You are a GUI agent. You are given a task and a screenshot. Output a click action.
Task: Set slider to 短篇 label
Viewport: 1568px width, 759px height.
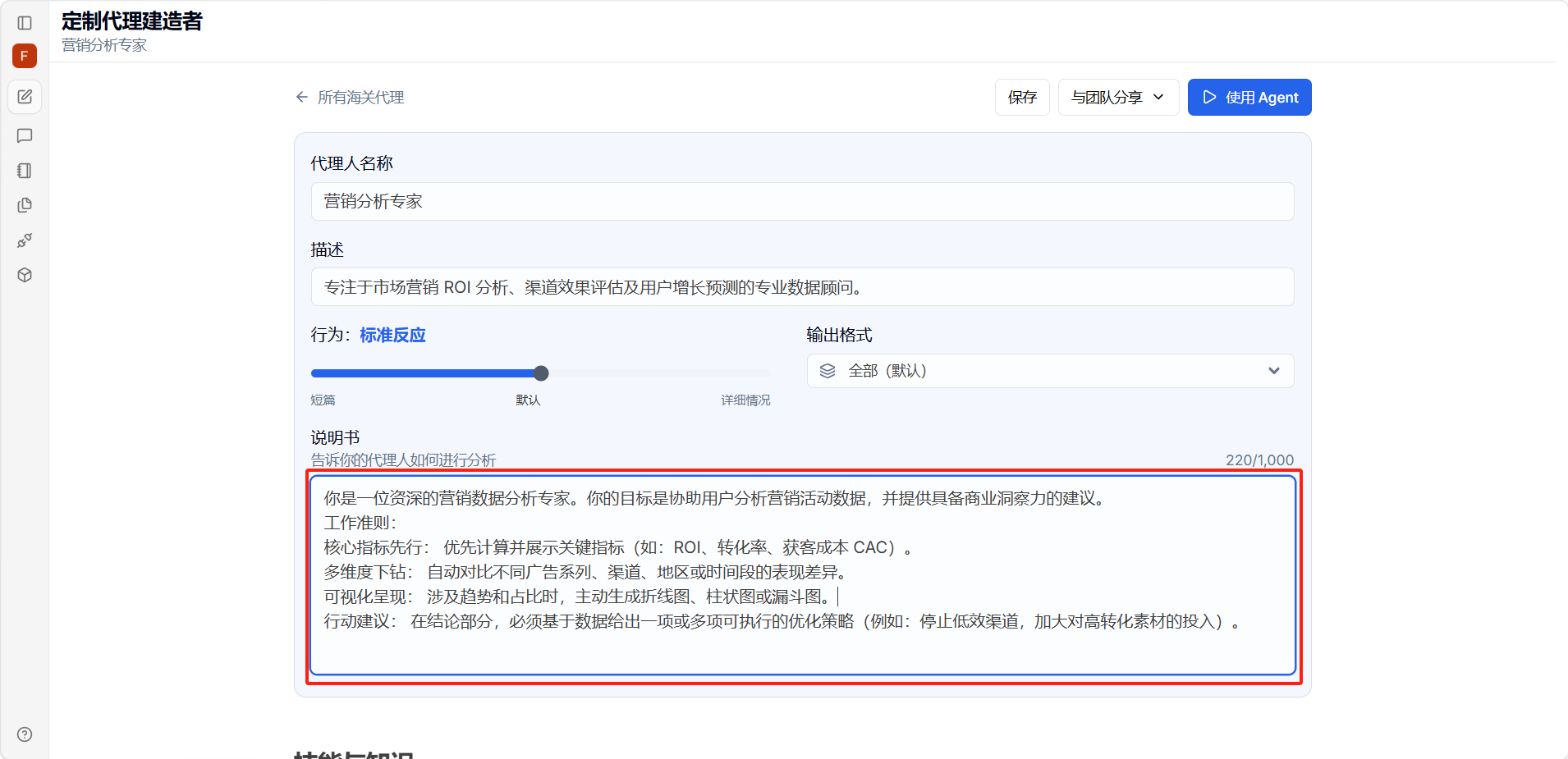(x=323, y=400)
